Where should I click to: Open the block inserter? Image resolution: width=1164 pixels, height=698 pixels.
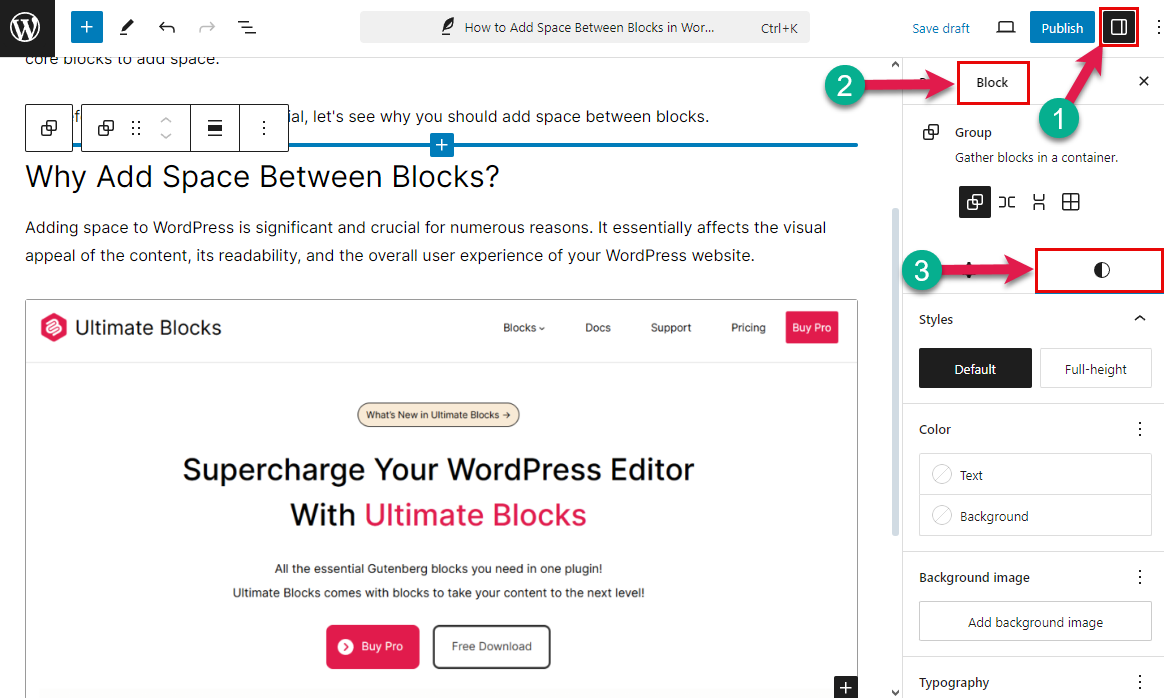coord(86,27)
